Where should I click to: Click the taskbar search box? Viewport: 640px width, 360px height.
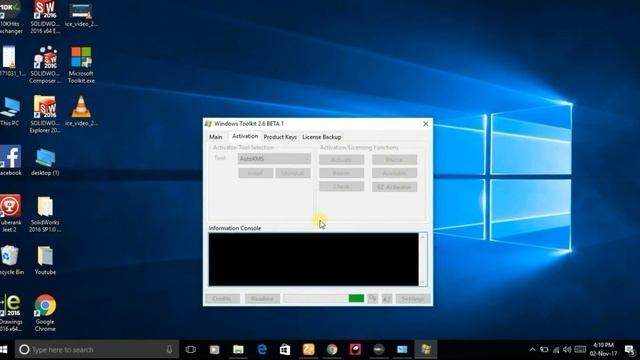pos(97,349)
